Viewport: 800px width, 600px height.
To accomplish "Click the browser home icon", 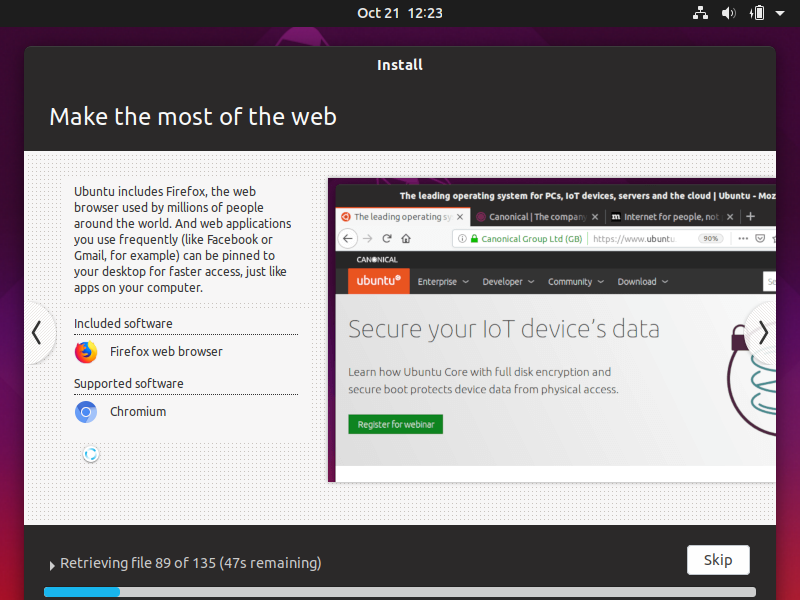I will pyautogui.click(x=406, y=238).
